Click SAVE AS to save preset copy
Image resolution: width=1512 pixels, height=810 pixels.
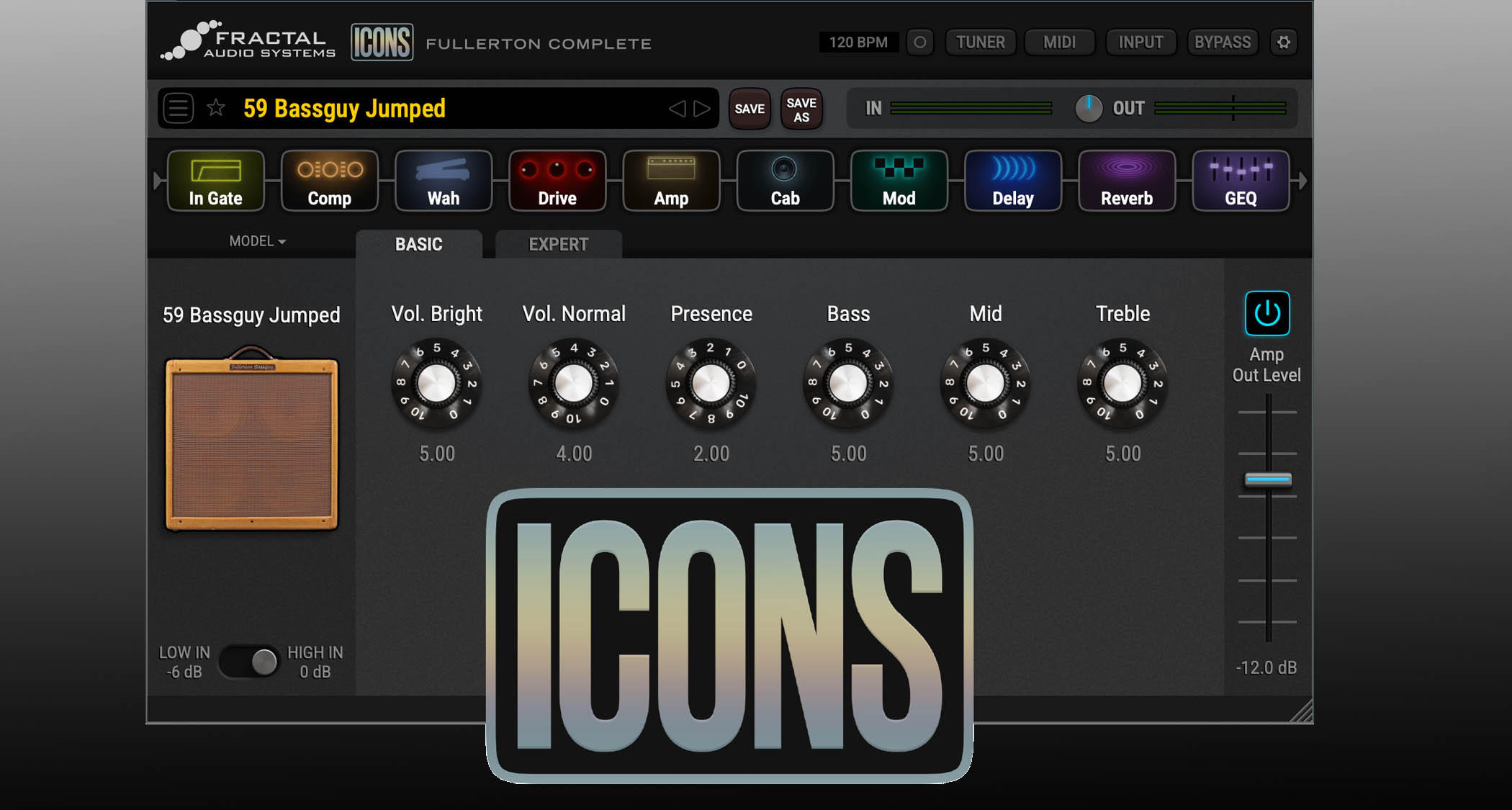point(801,108)
